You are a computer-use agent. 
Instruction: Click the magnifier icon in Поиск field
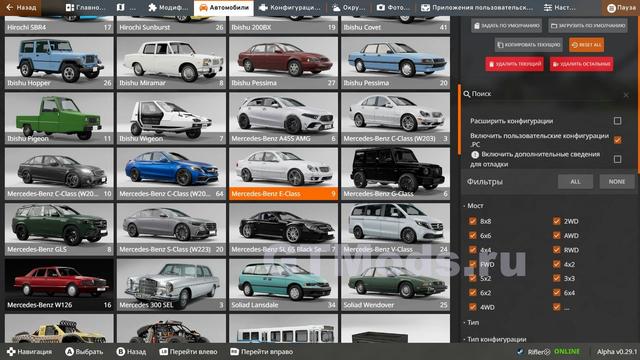pos(467,94)
